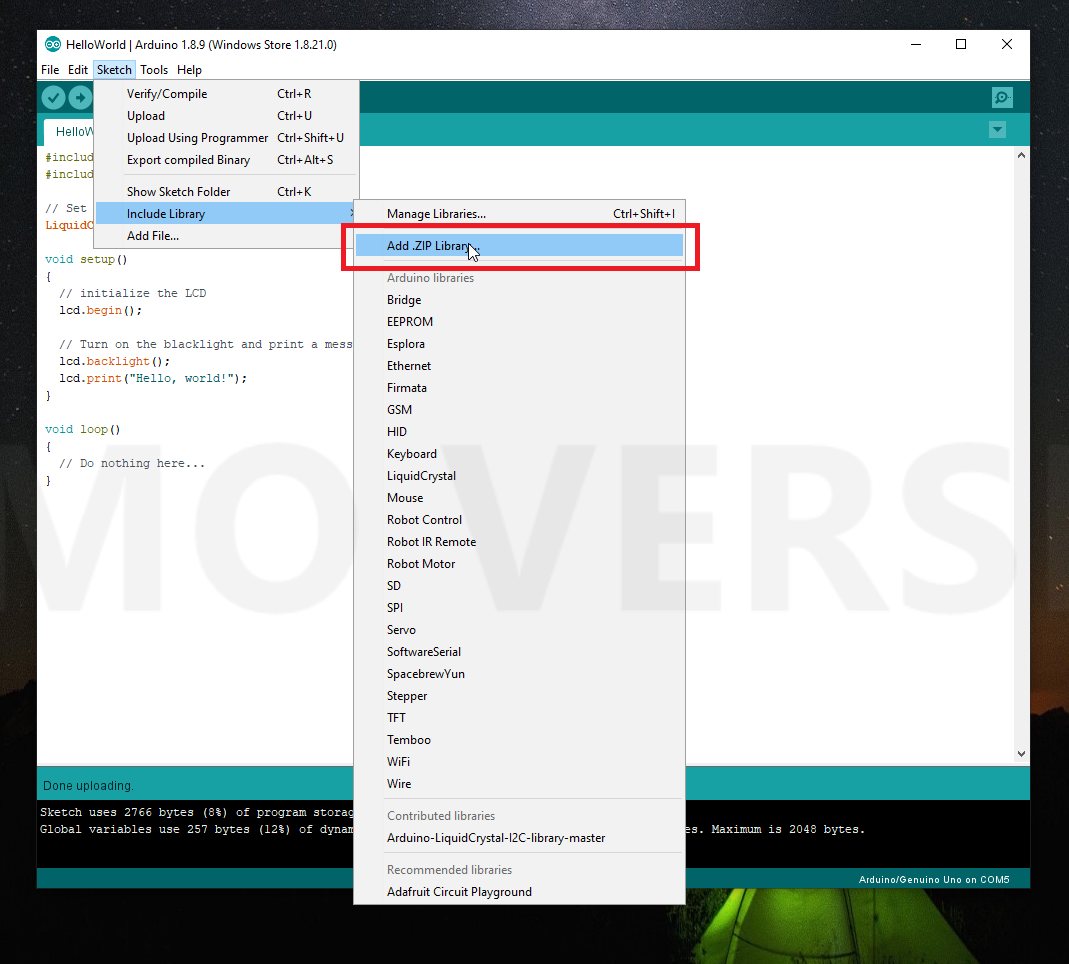The image size is (1069, 964).
Task: Include the Servo library
Action: [x=519, y=630]
